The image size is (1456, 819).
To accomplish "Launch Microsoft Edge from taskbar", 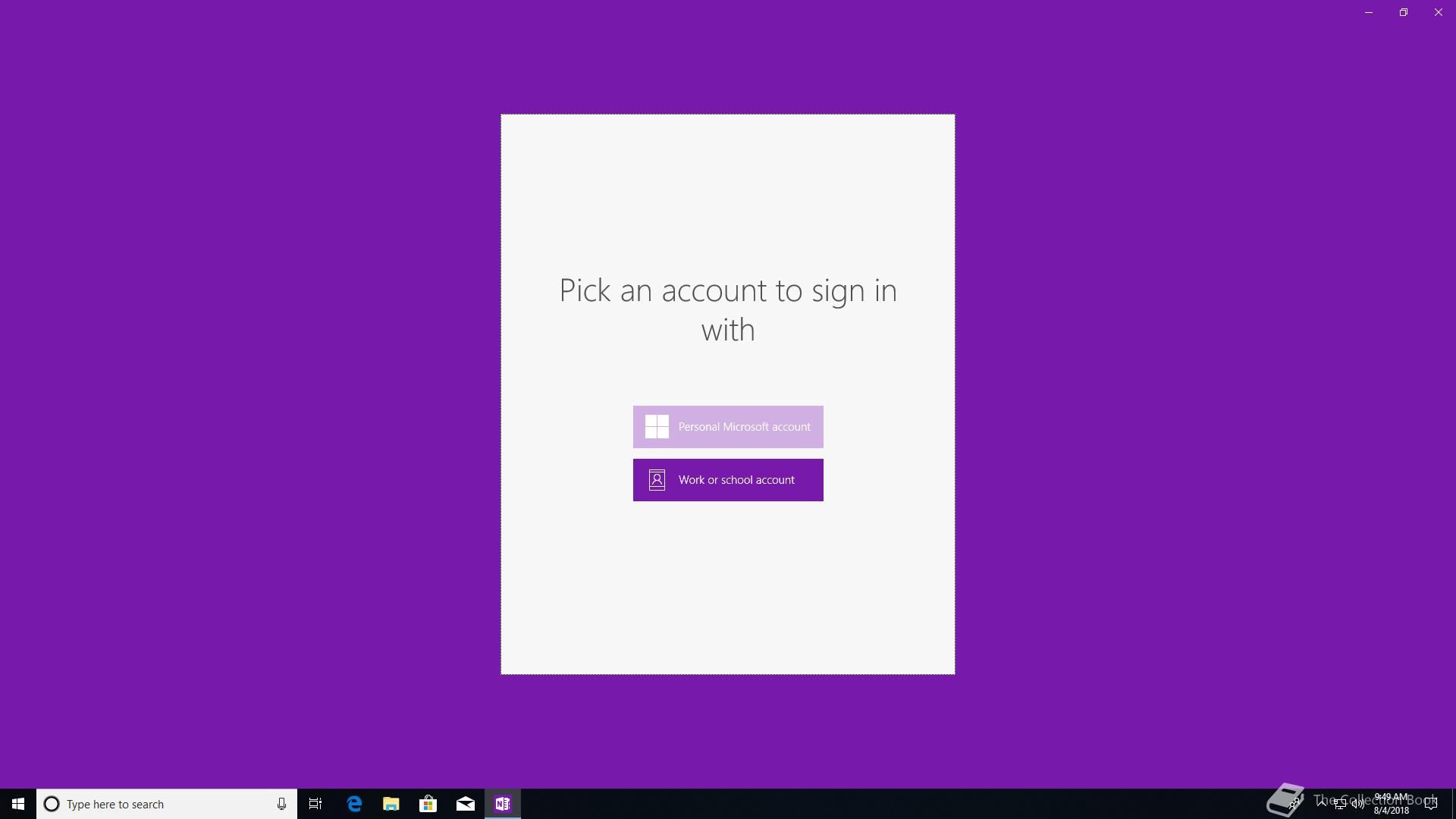I will [x=354, y=804].
